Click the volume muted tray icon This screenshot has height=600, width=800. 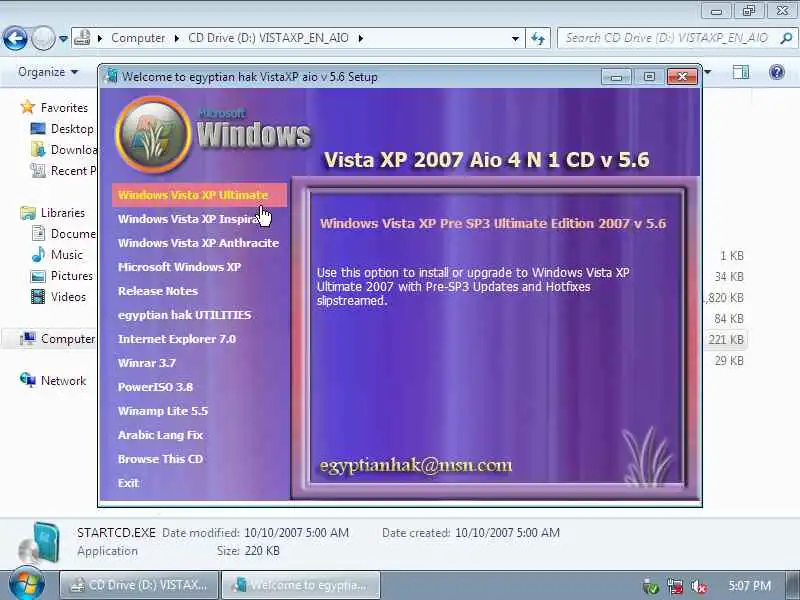(x=698, y=586)
